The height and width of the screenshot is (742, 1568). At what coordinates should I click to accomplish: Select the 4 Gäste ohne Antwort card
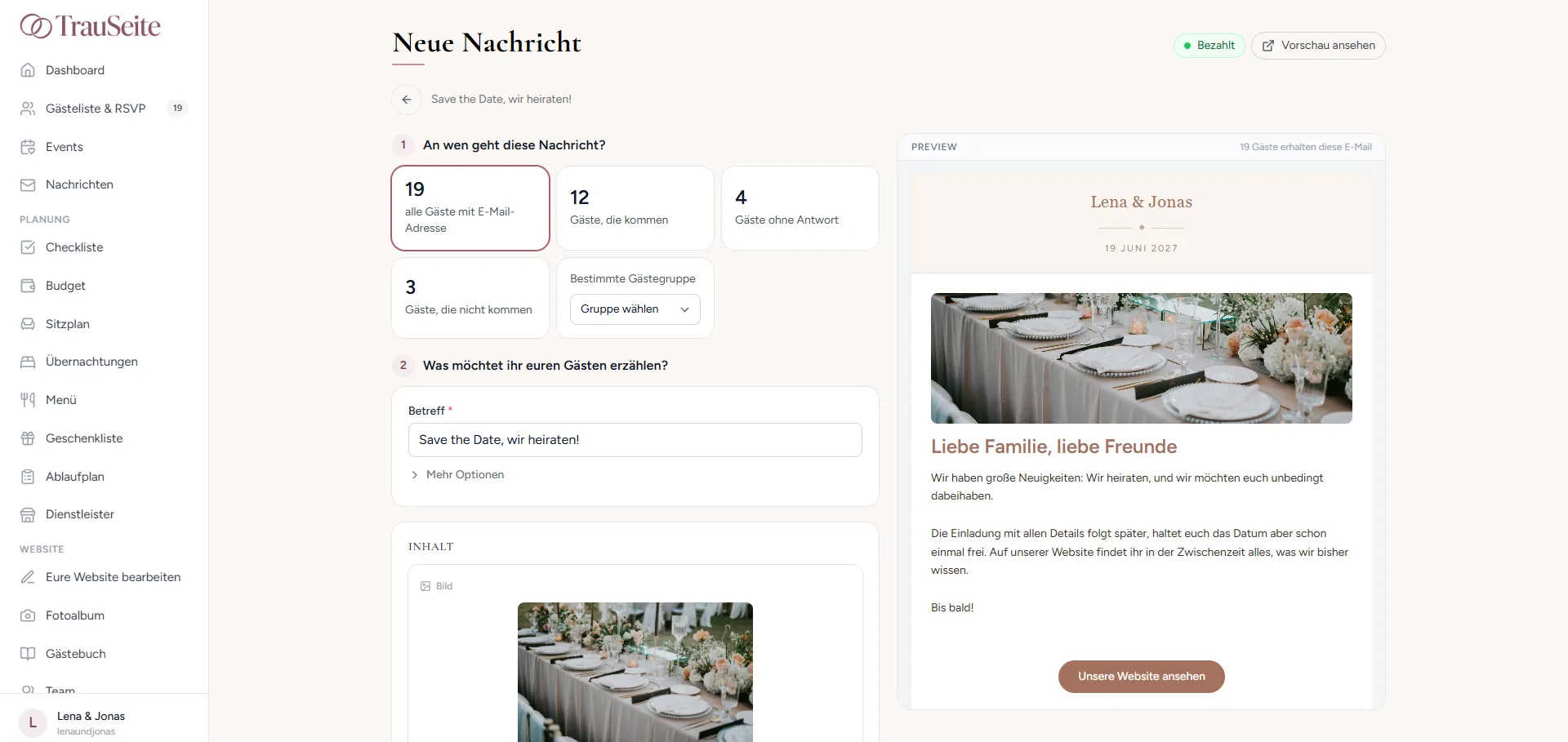[x=800, y=208]
